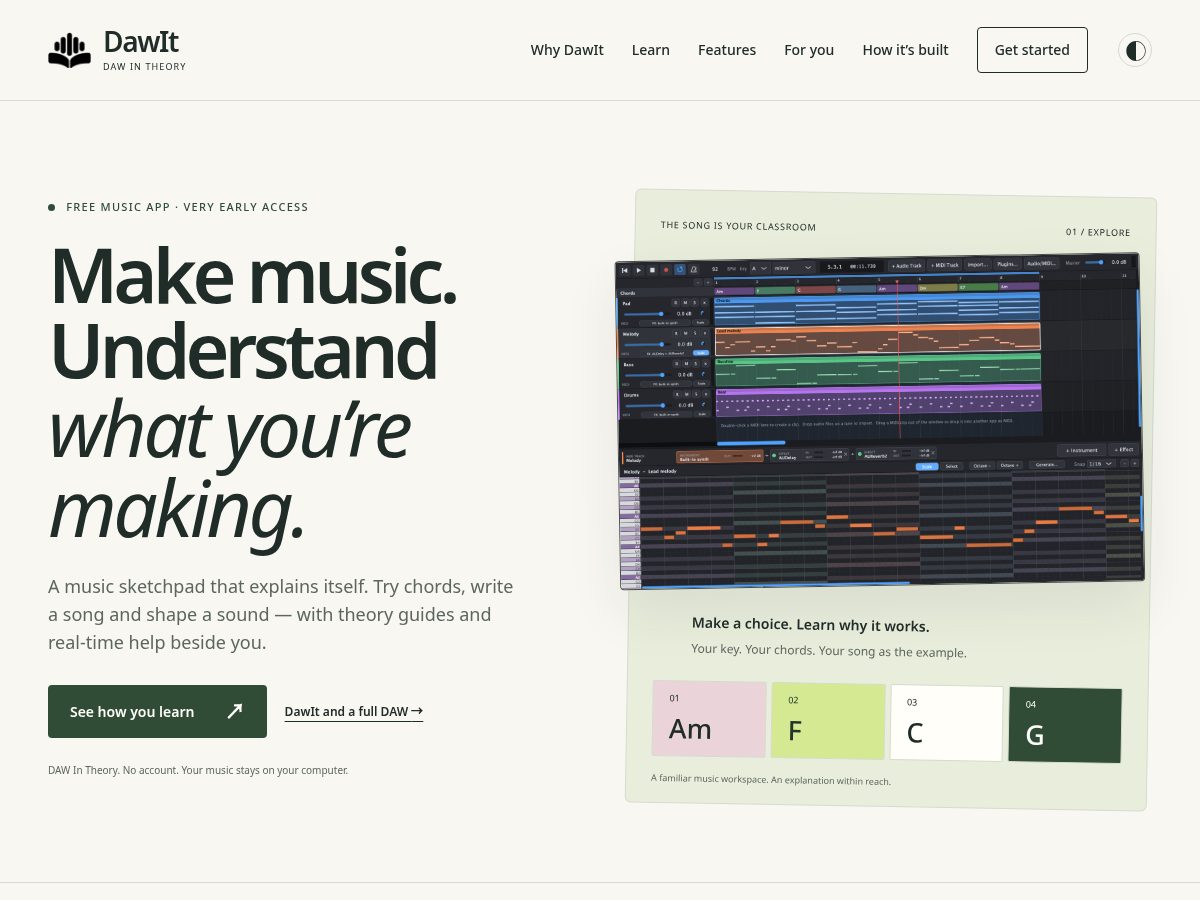Image resolution: width=1200 pixels, height=900 pixels.
Task: Click the rewind-to-start icon in the DAW transport
Action: pos(625,270)
